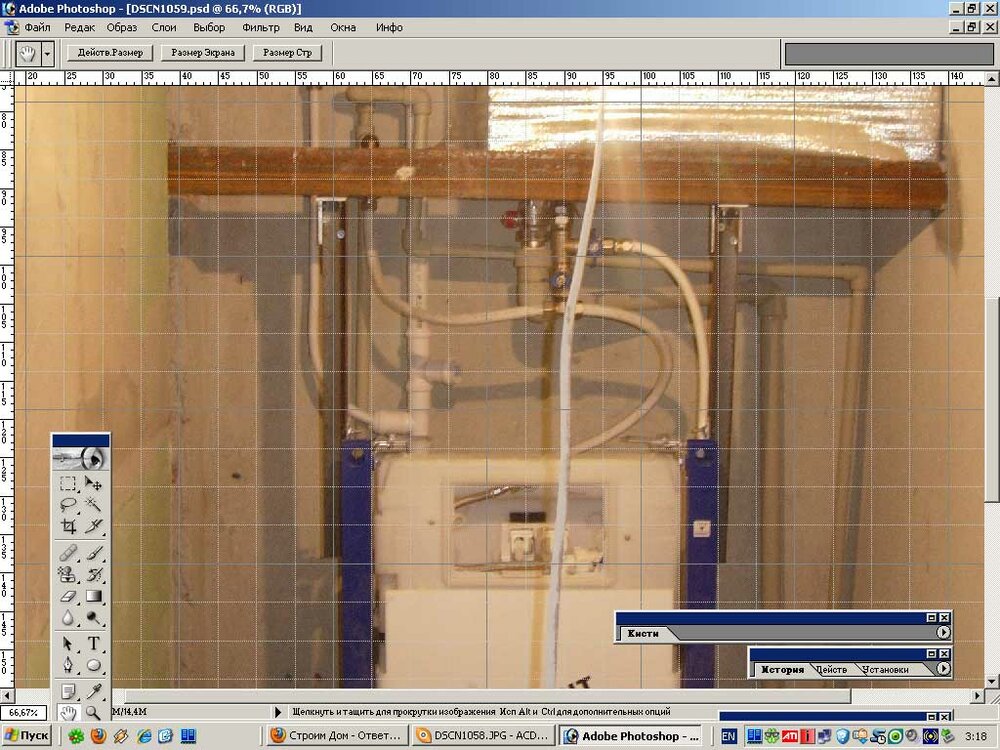Open the Фильтр menu
The height and width of the screenshot is (750, 1000).
[261, 27]
